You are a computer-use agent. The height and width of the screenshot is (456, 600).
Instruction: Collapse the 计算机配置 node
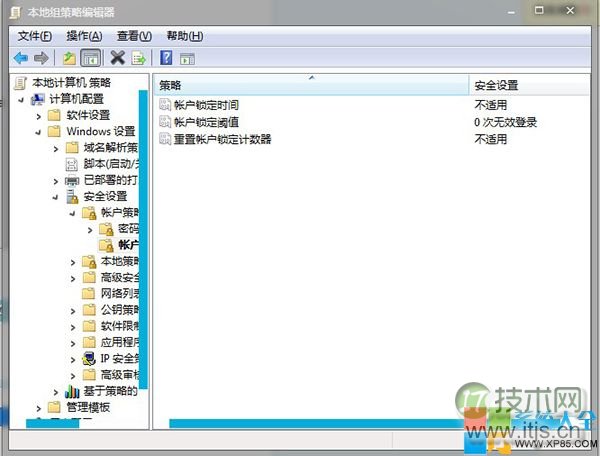(21, 100)
